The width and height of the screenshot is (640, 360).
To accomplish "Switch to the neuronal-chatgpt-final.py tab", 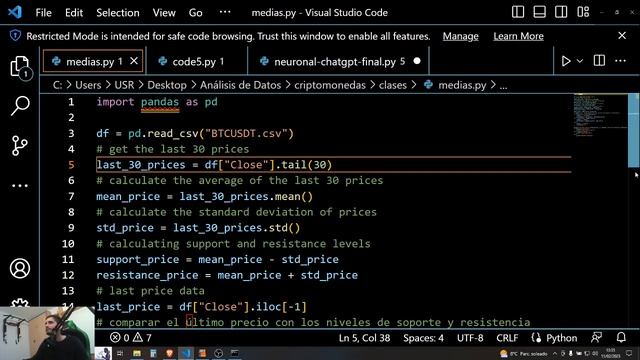I will 339,61.
